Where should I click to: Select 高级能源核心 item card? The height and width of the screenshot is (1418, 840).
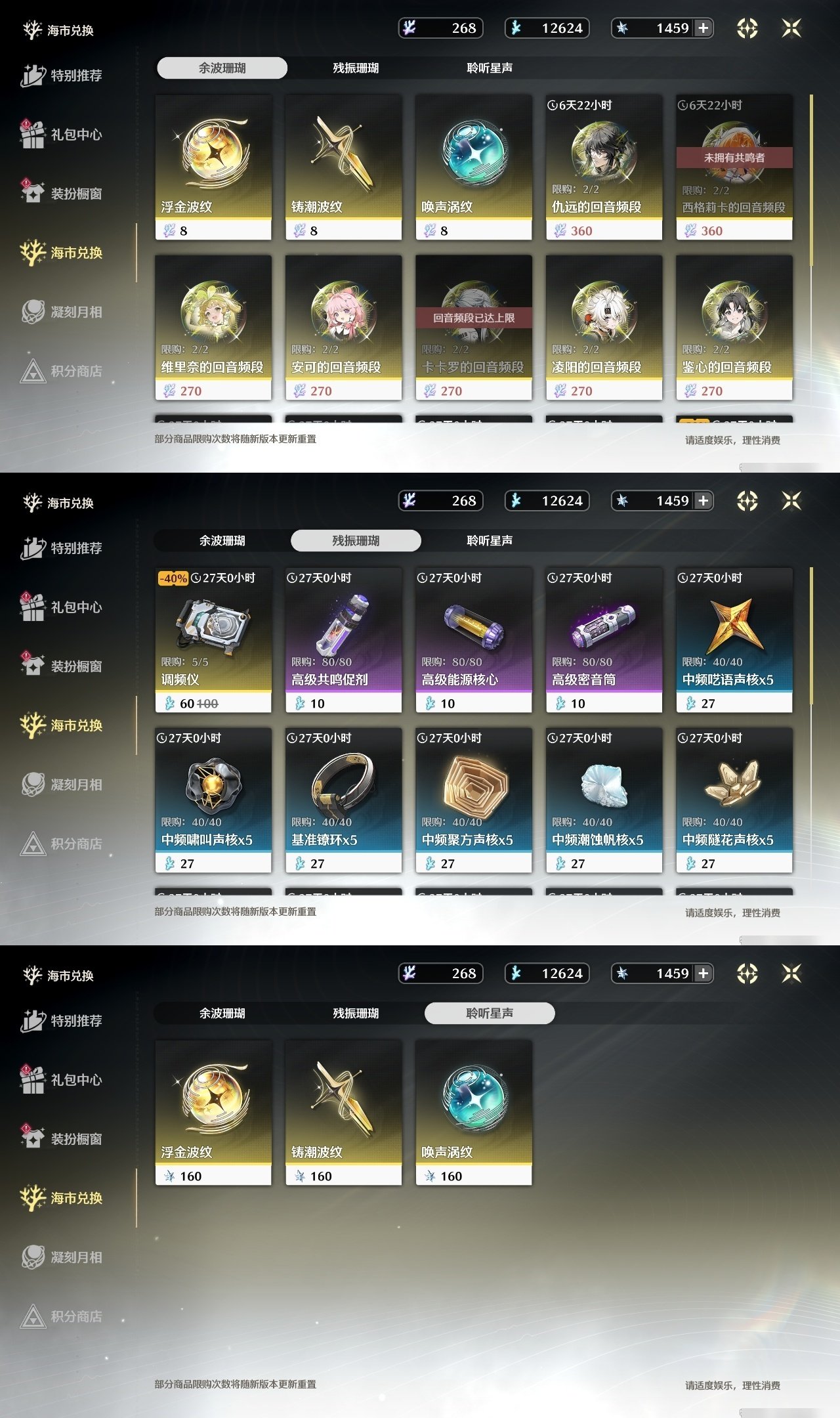[x=474, y=640]
